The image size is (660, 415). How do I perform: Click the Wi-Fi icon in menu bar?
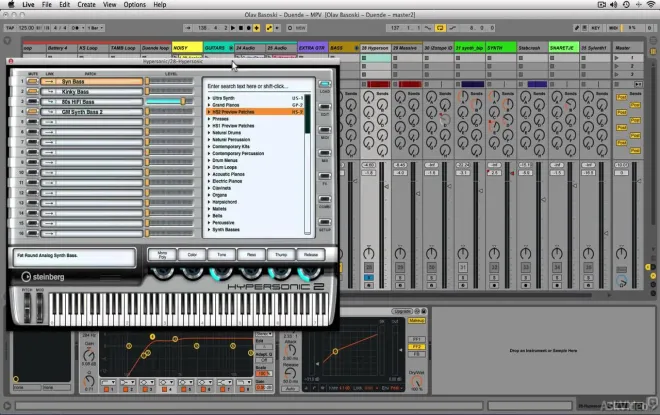click(x=651, y=5)
